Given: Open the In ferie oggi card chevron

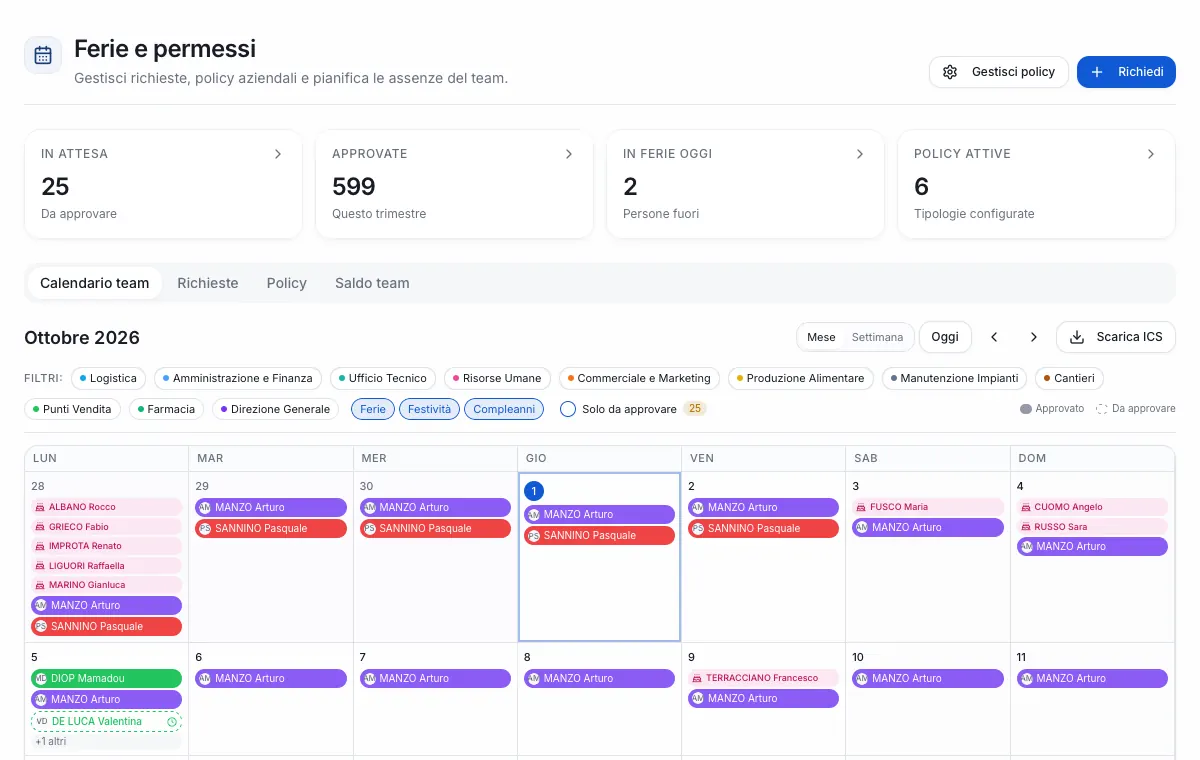Looking at the screenshot, I should tap(860, 154).
